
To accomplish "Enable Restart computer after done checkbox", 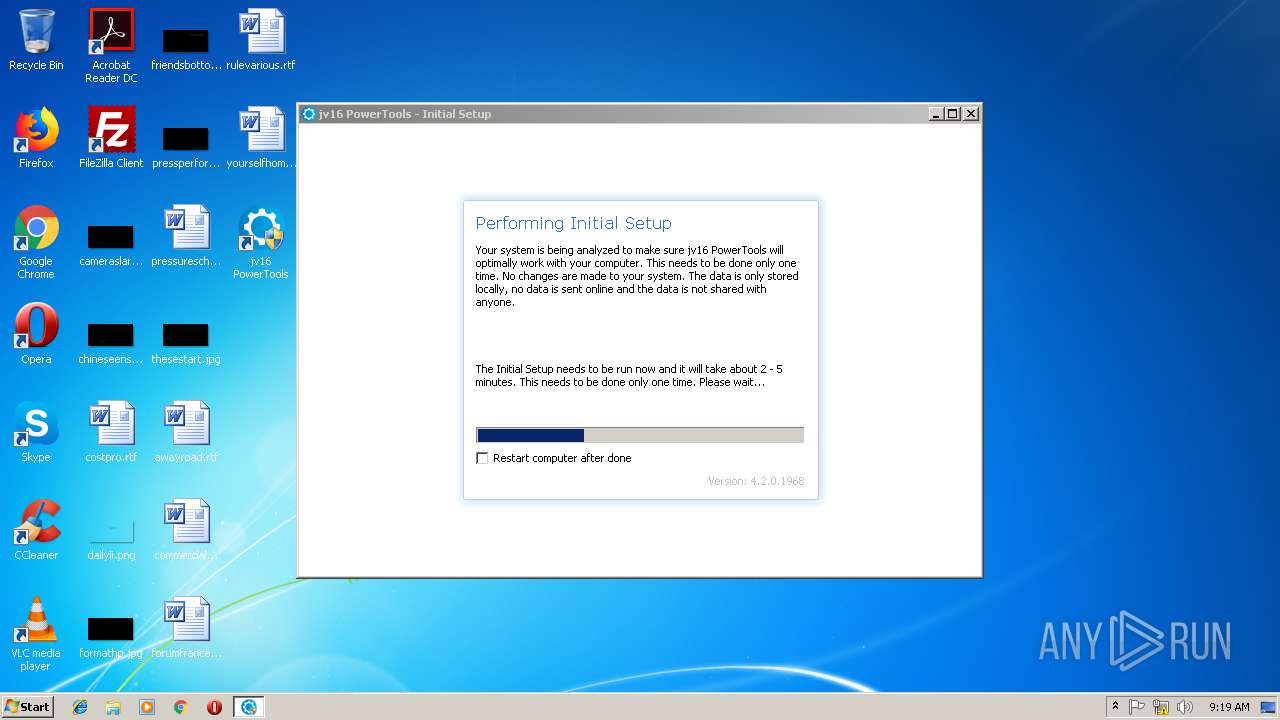I will pyautogui.click(x=483, y=458).
